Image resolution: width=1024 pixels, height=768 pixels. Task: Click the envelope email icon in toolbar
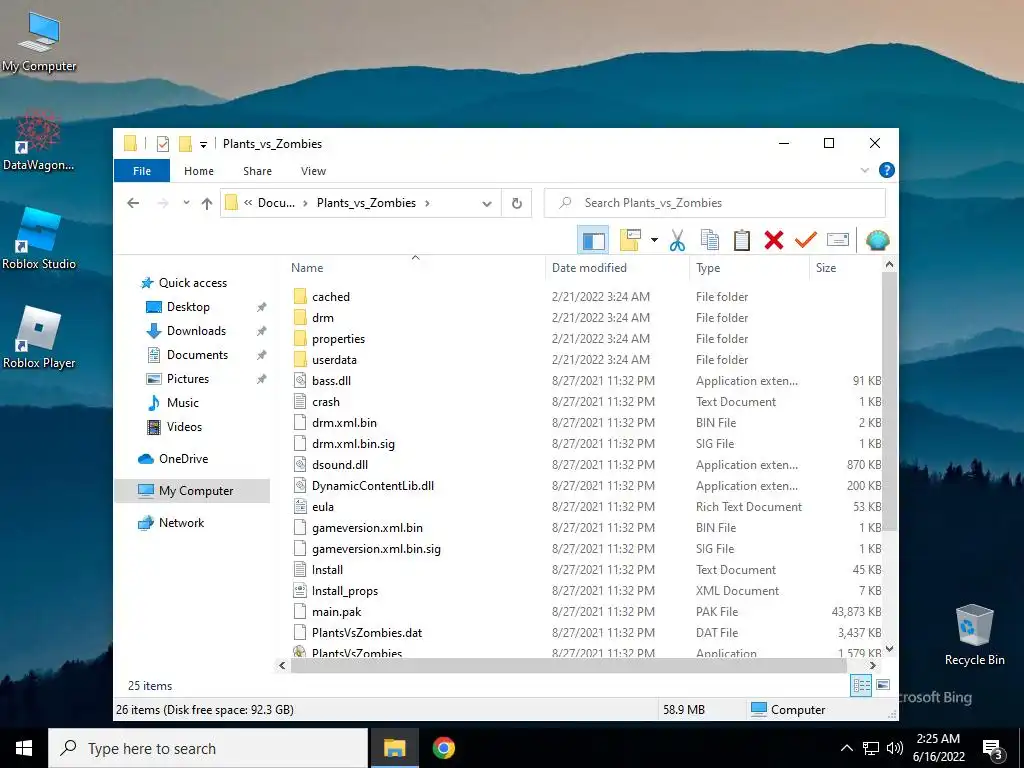(837, 240)
